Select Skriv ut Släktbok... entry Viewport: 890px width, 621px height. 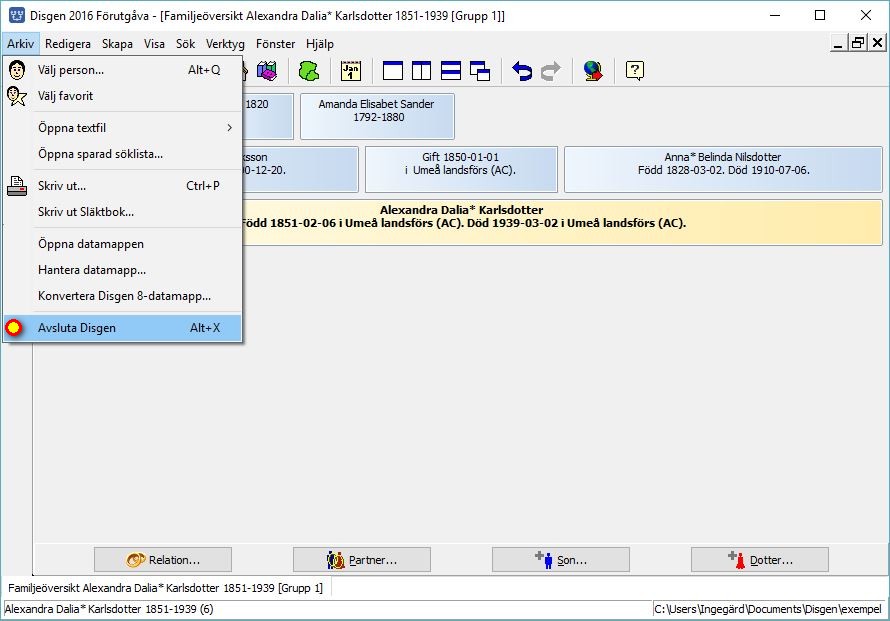(123, 212)
